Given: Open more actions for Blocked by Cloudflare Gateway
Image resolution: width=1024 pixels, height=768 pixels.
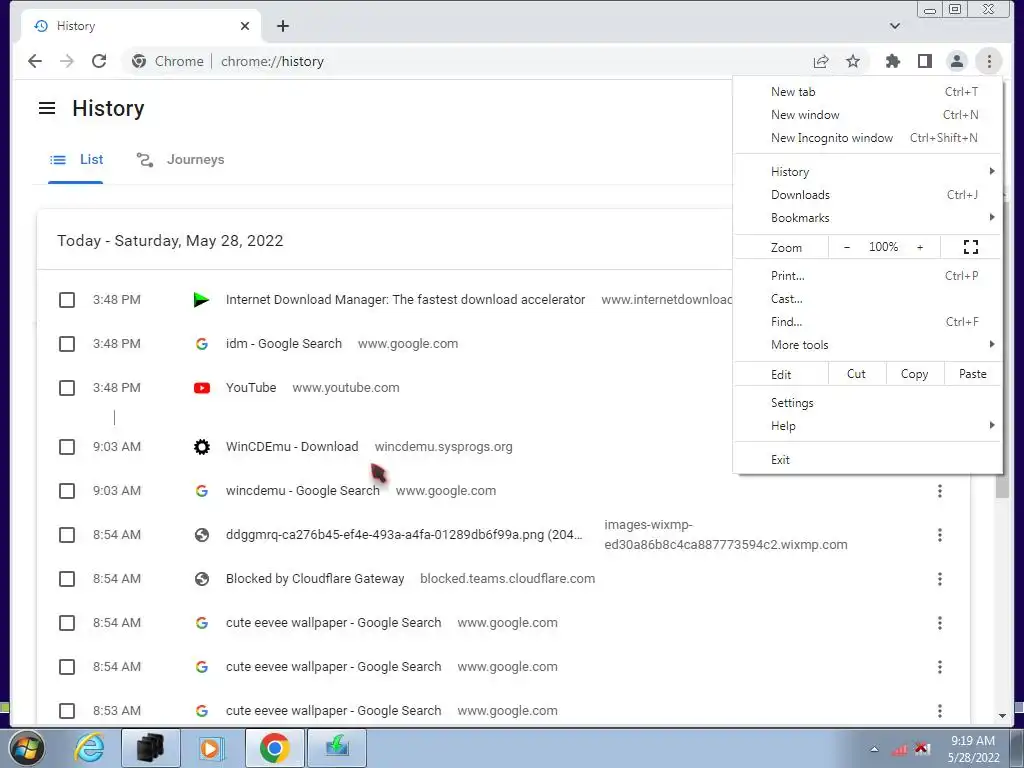Looking at the screenshot, I should tap(940, 579).
